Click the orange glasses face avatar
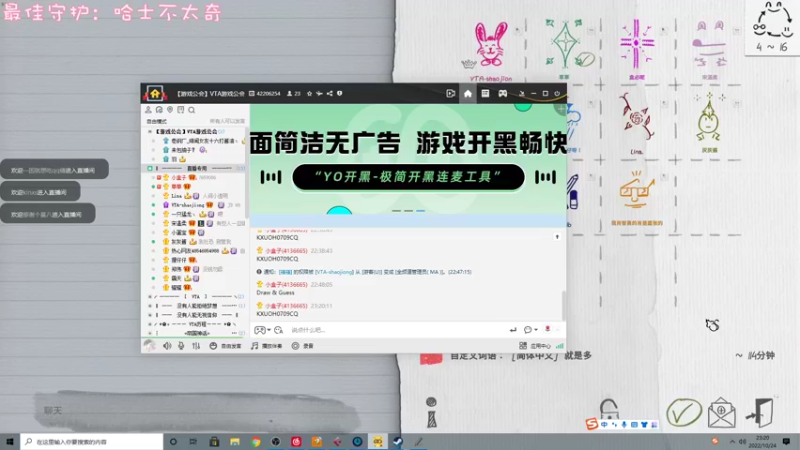 [x=636, y=190]
